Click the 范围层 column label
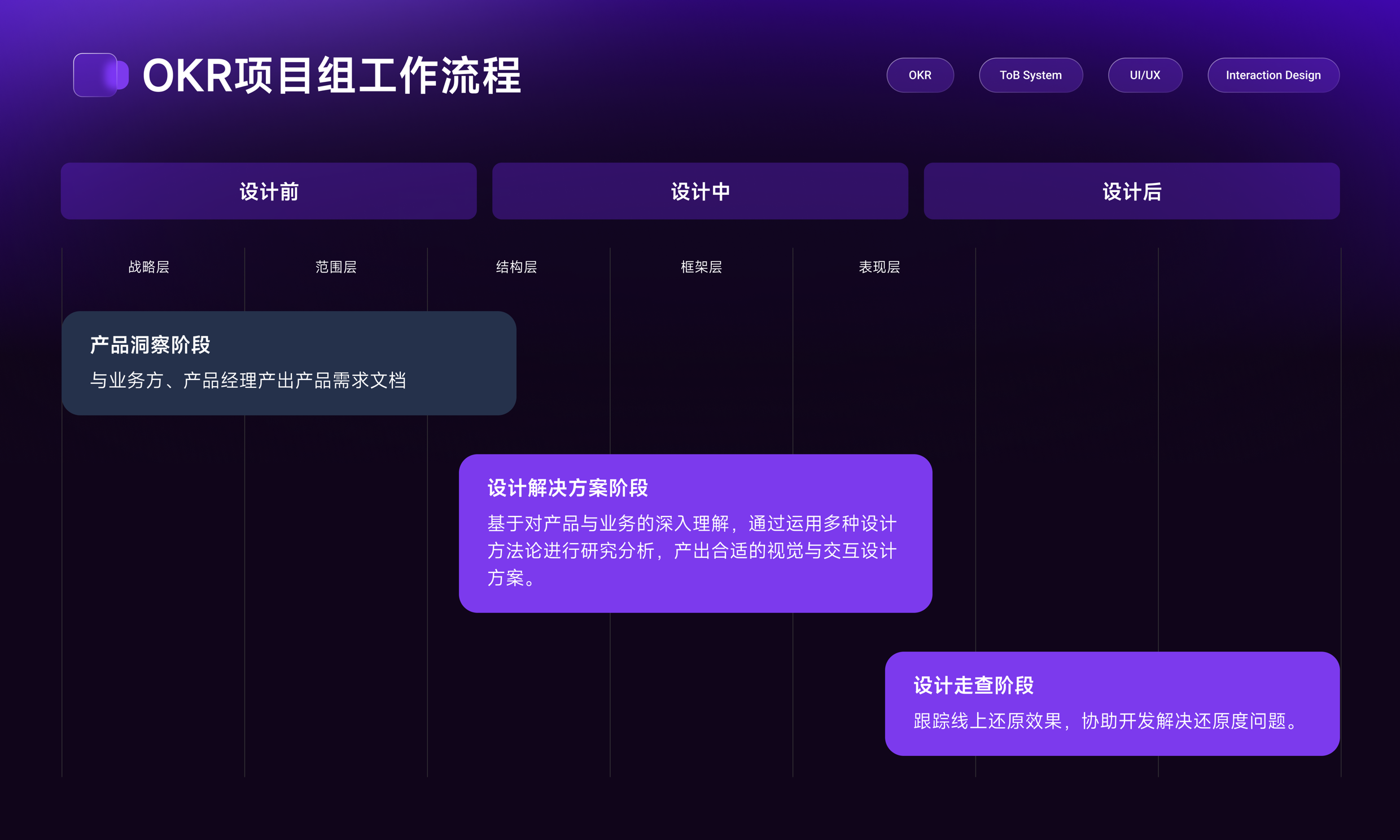 pyautogui.click(x=336, y=267)
